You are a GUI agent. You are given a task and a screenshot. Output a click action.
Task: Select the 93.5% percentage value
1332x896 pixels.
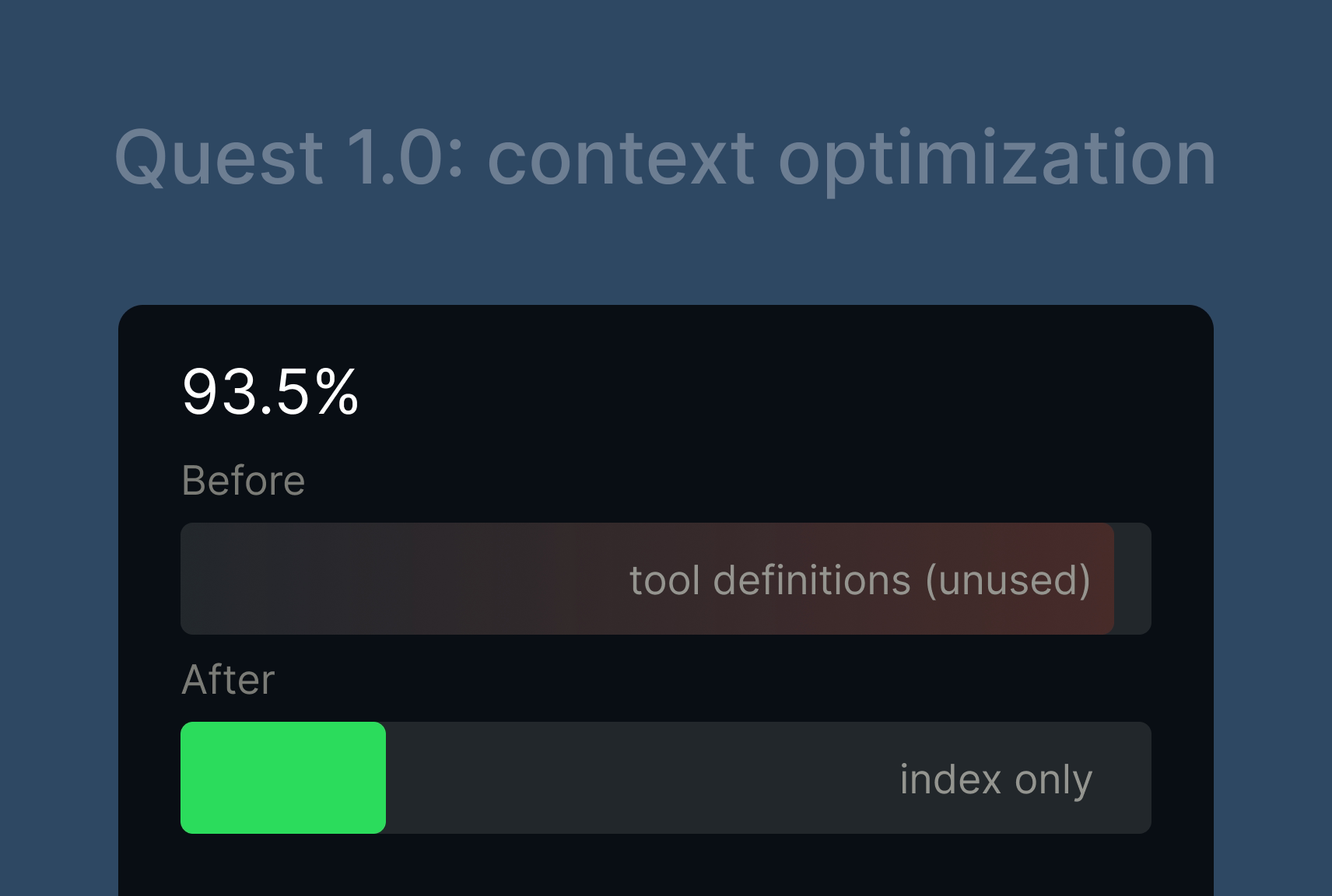point(270,392)
